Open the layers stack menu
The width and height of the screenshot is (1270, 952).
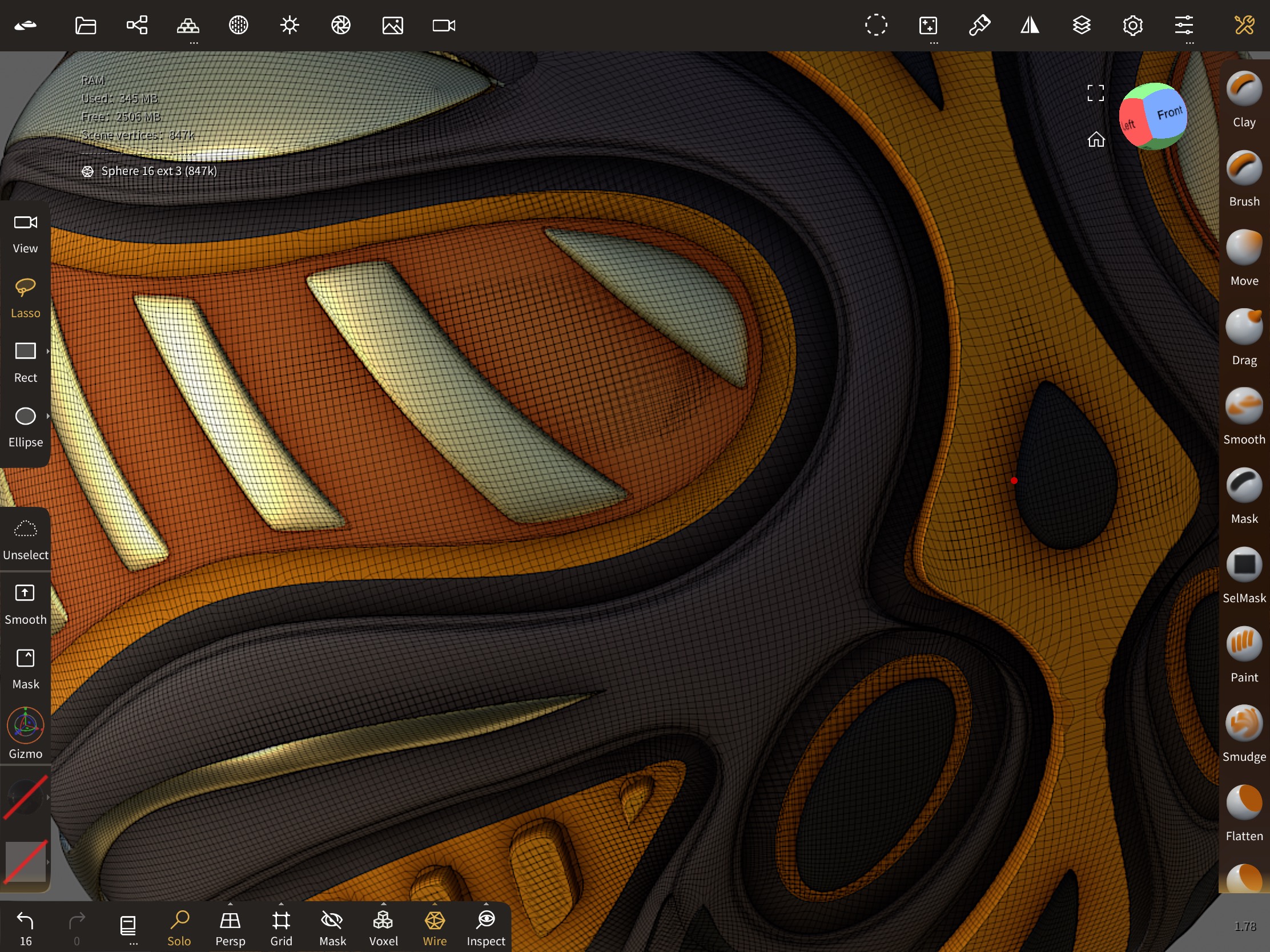[1081, 25]
